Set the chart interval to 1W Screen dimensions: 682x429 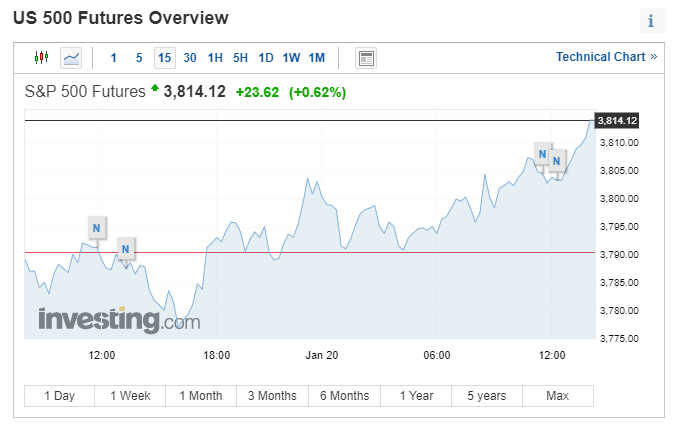[x=291, y=58]
